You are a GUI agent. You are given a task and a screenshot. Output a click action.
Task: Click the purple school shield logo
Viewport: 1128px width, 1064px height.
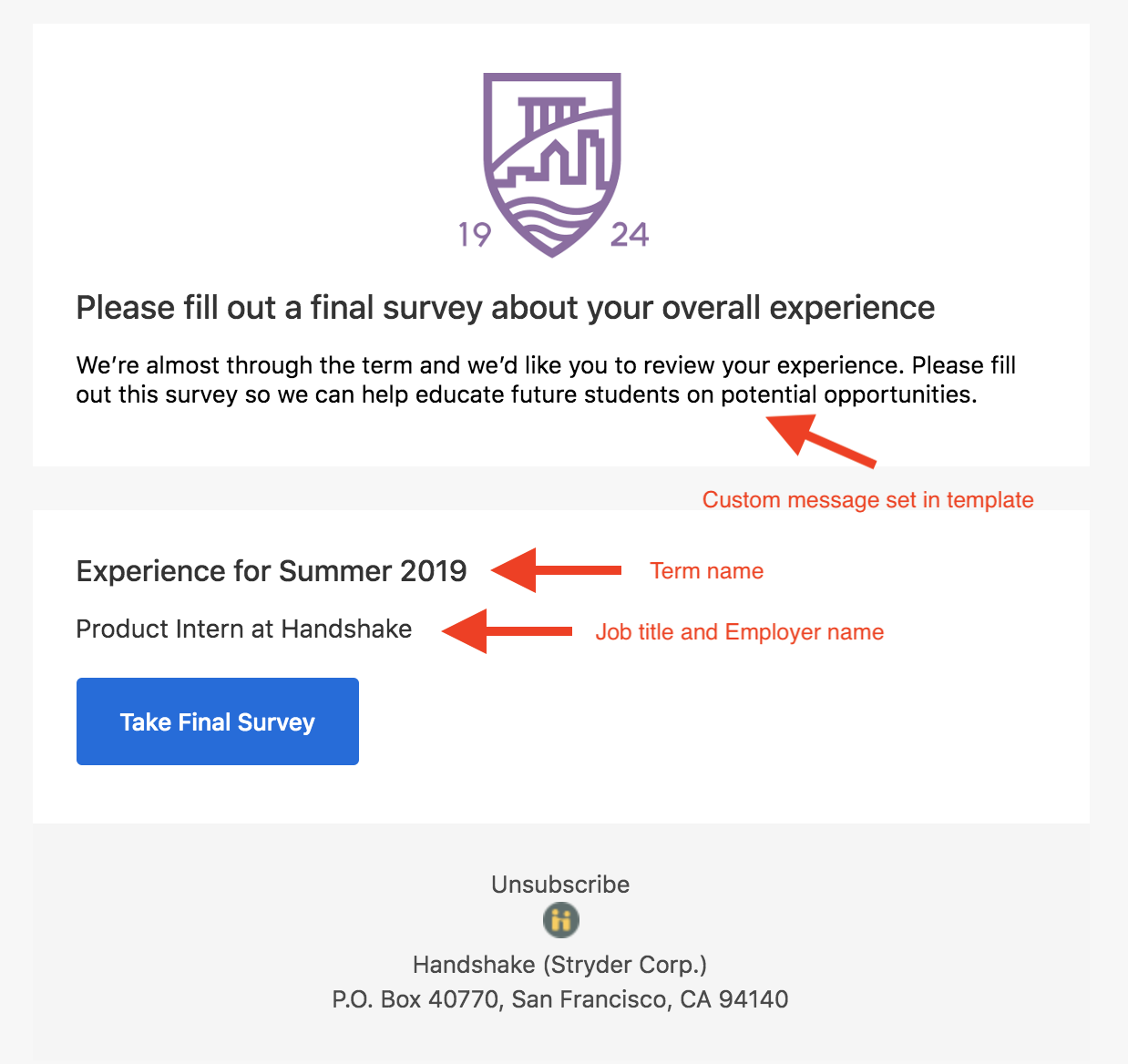click(x=552, y=164)
